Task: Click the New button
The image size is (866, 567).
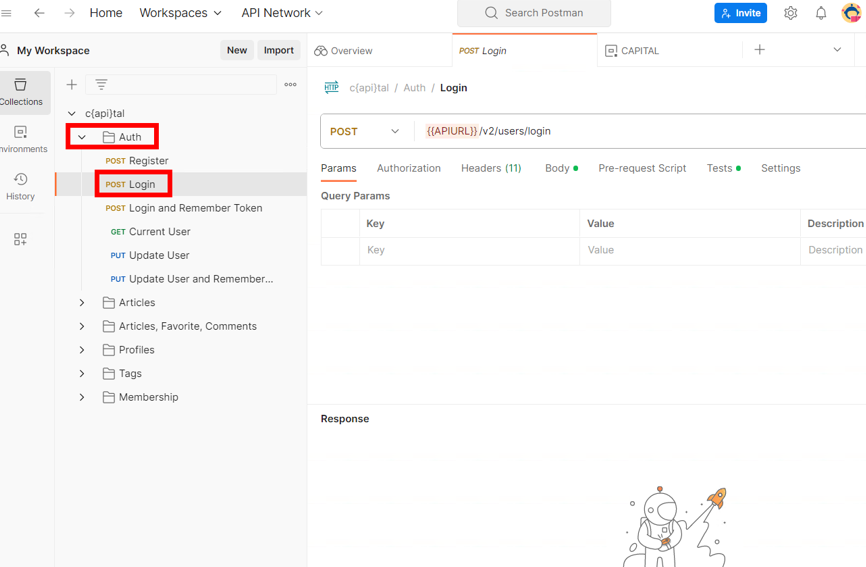Action: (x=237, y=50)
